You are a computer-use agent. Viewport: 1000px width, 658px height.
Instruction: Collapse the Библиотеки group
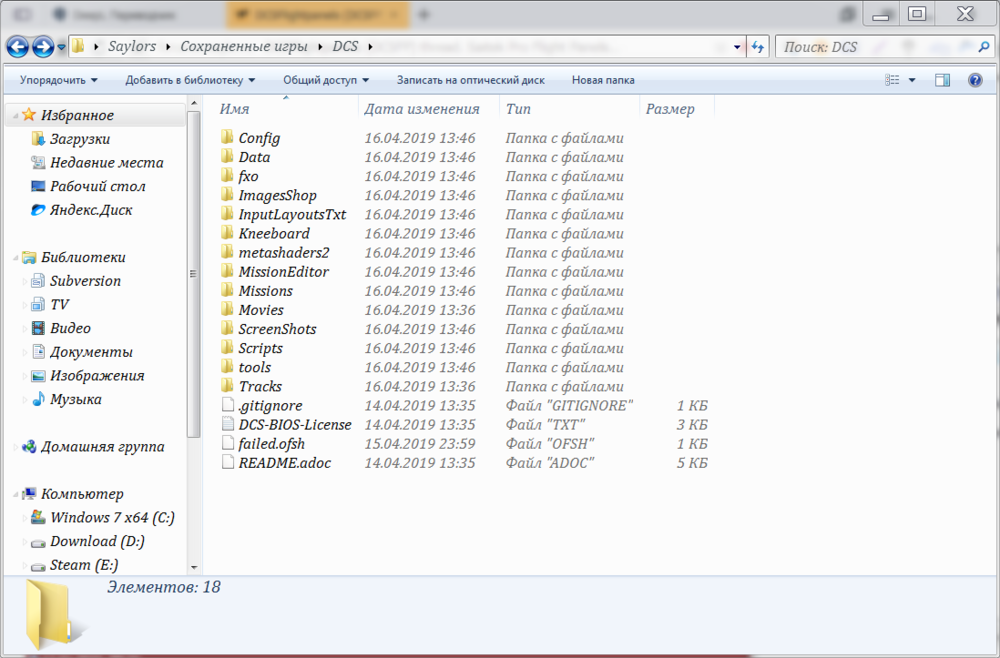point(15,258)
